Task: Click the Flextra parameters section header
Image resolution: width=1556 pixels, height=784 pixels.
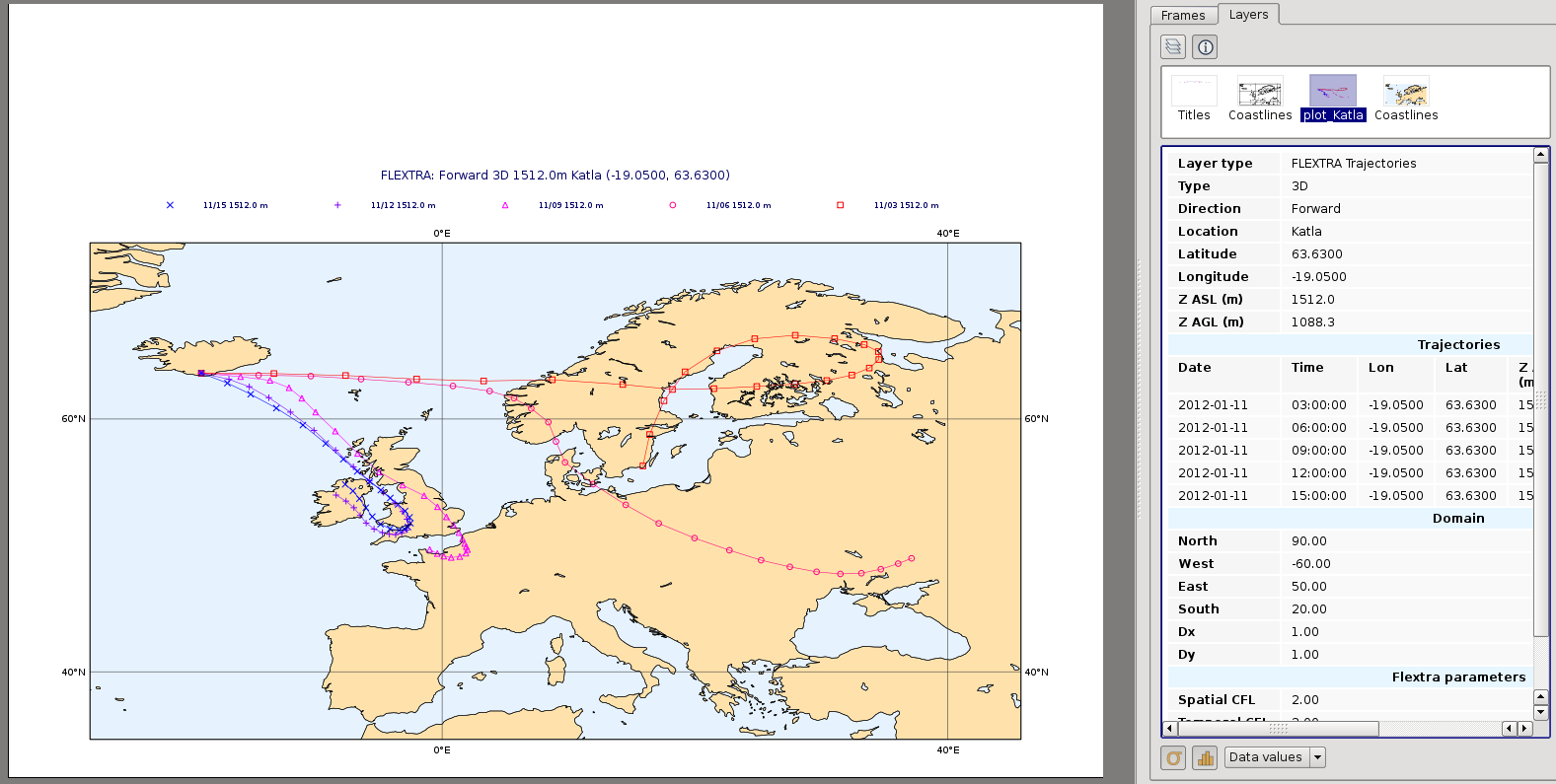Action: (x=1458, y=677)
